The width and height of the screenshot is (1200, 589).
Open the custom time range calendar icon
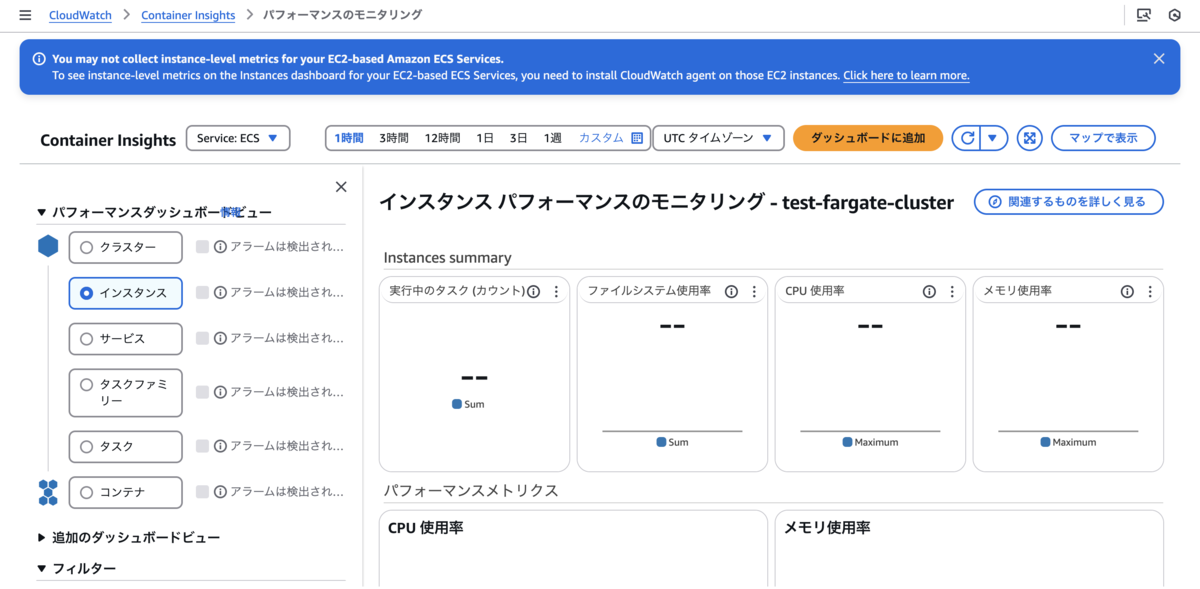[637, 138]
